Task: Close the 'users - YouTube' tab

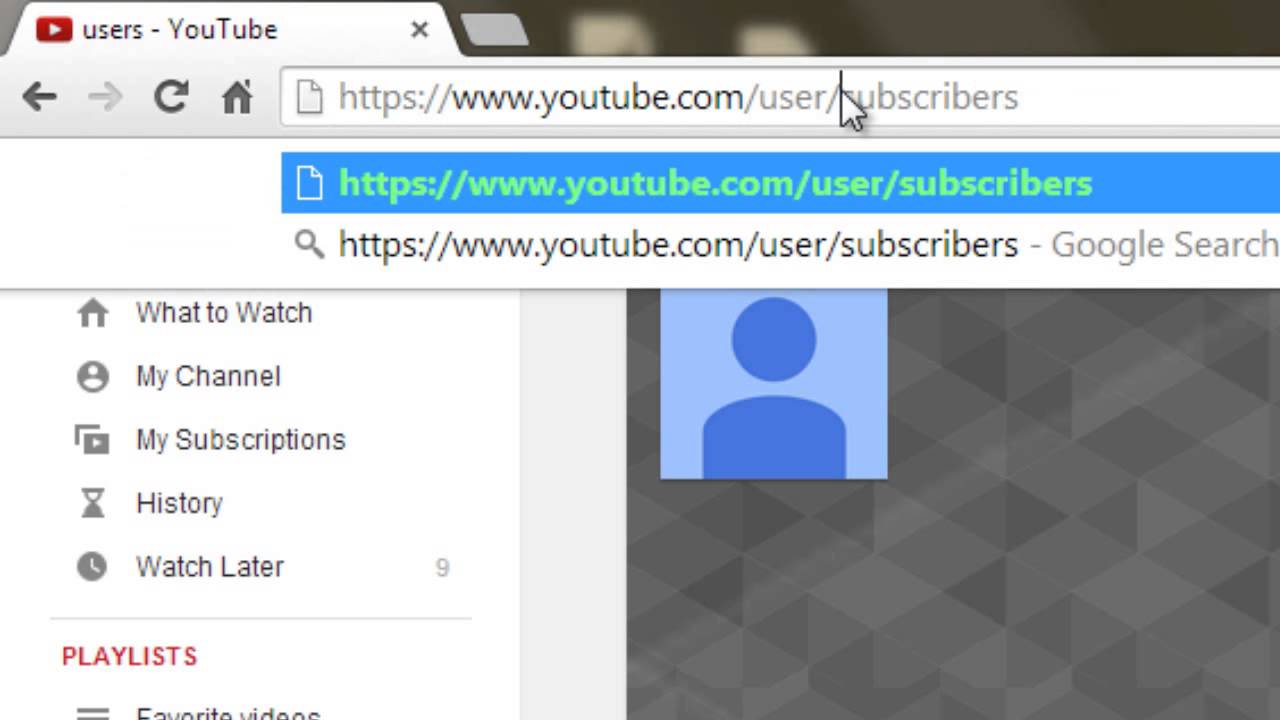Action: [420, 30]
